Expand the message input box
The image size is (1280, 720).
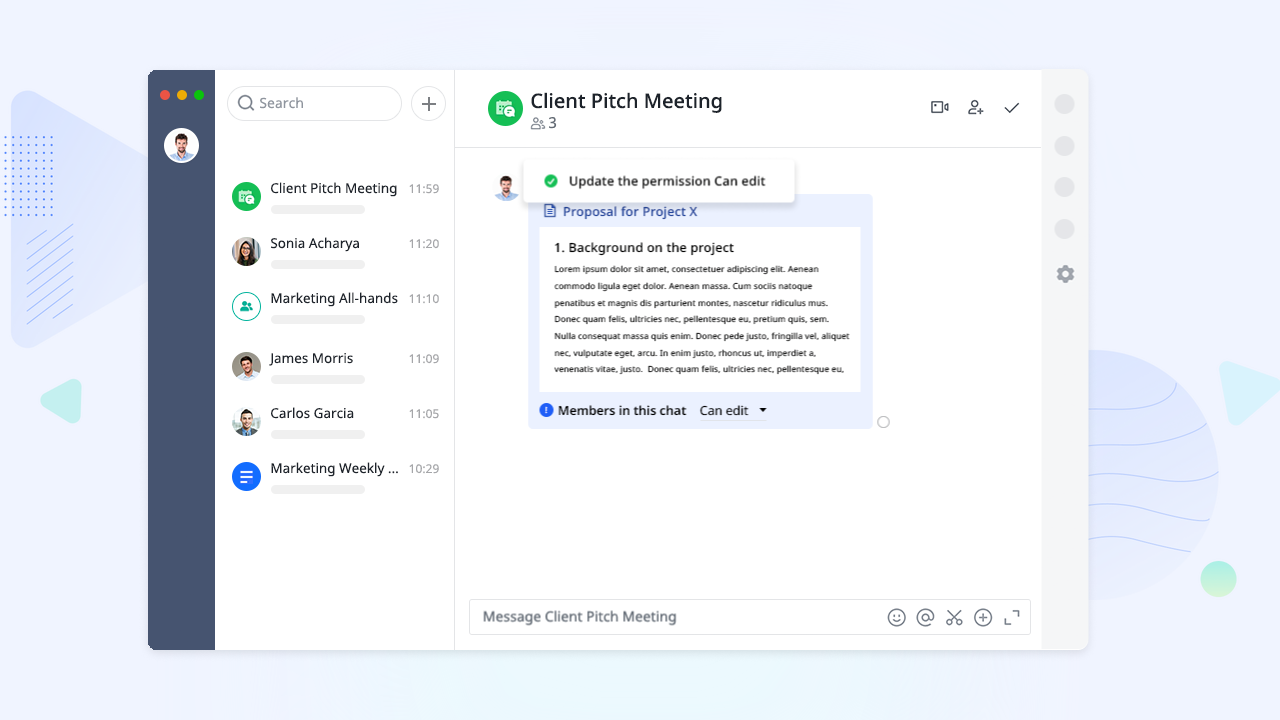coord(1012,617)
